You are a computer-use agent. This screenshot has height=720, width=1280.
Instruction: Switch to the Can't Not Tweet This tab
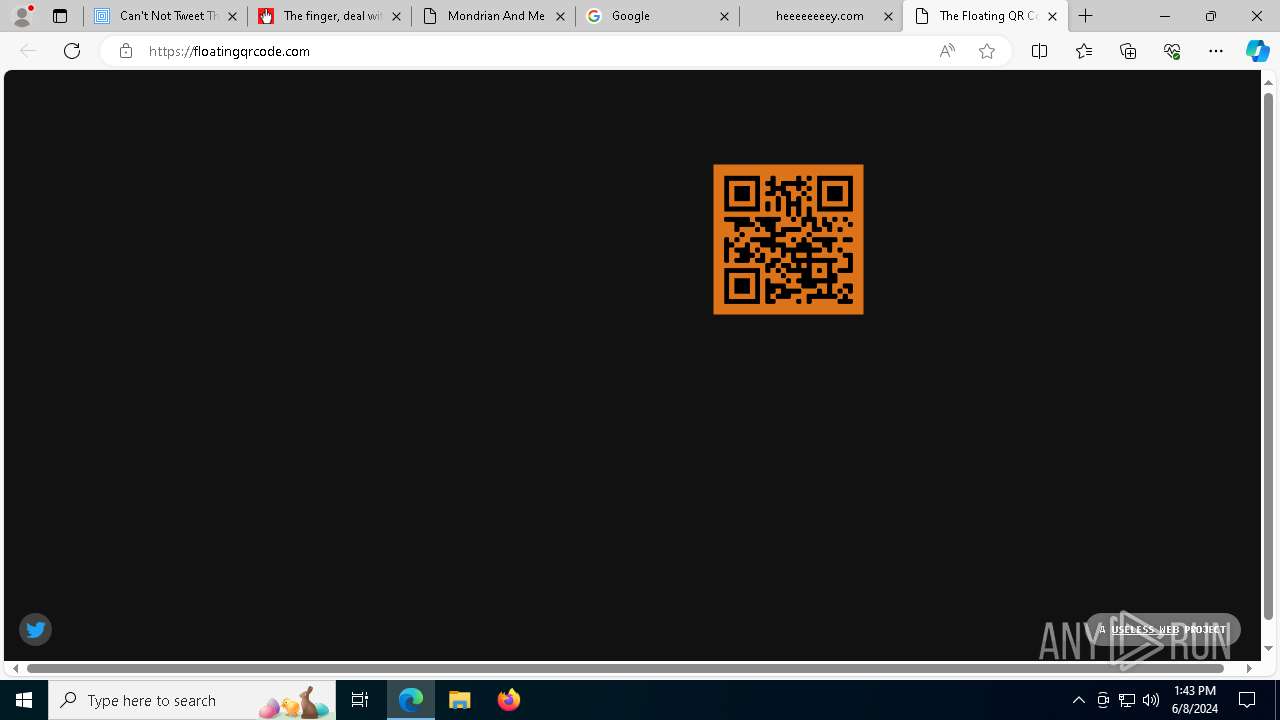point(165,16)
